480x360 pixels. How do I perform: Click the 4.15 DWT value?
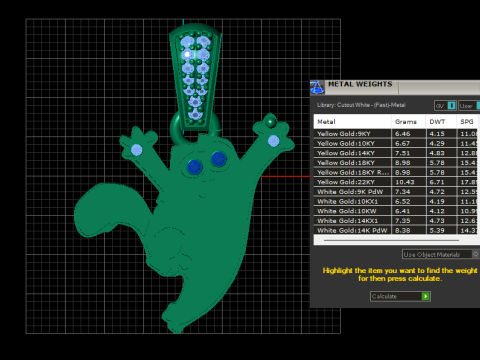pos(437,134)
